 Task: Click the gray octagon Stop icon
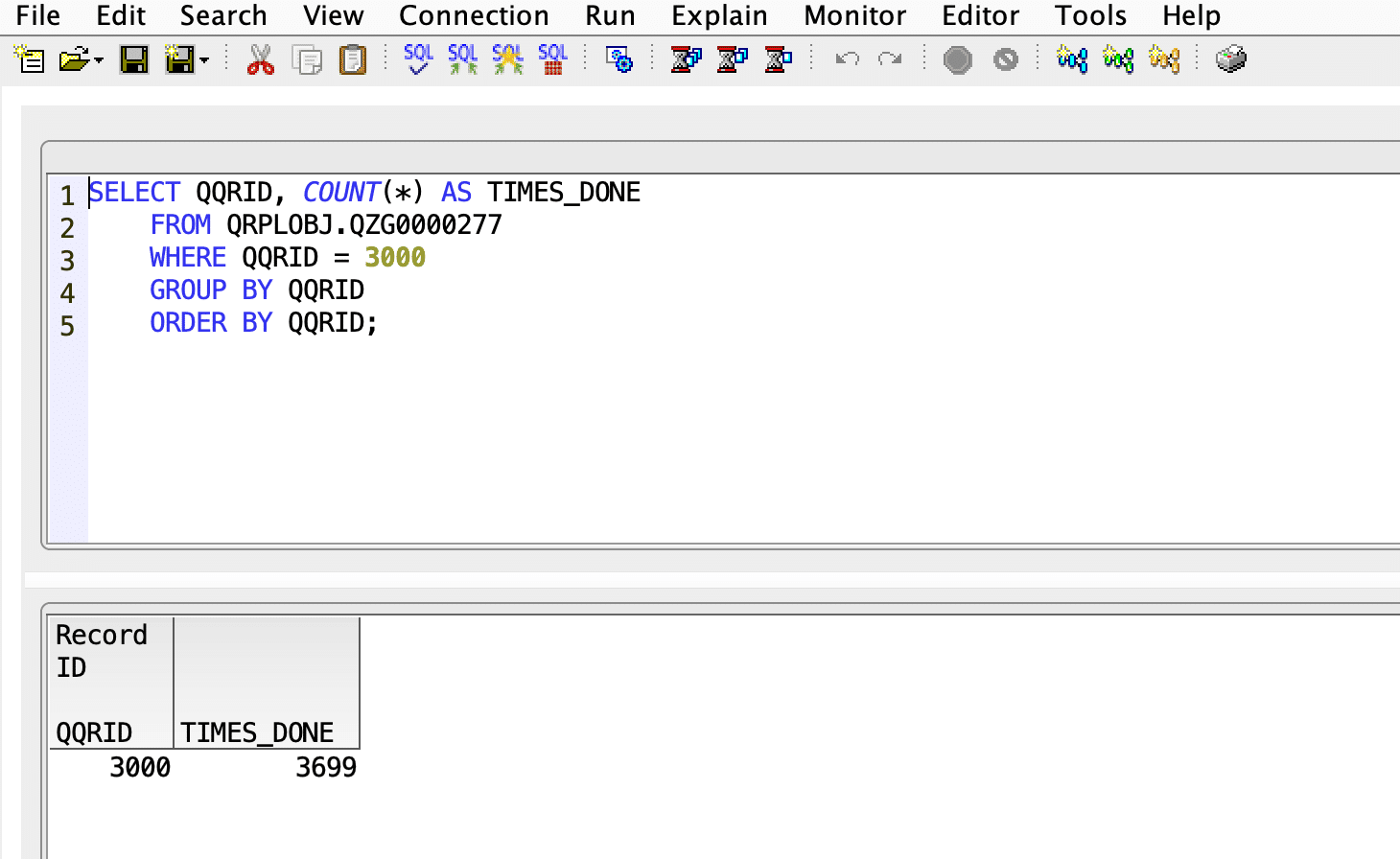[x=957, y=59]
